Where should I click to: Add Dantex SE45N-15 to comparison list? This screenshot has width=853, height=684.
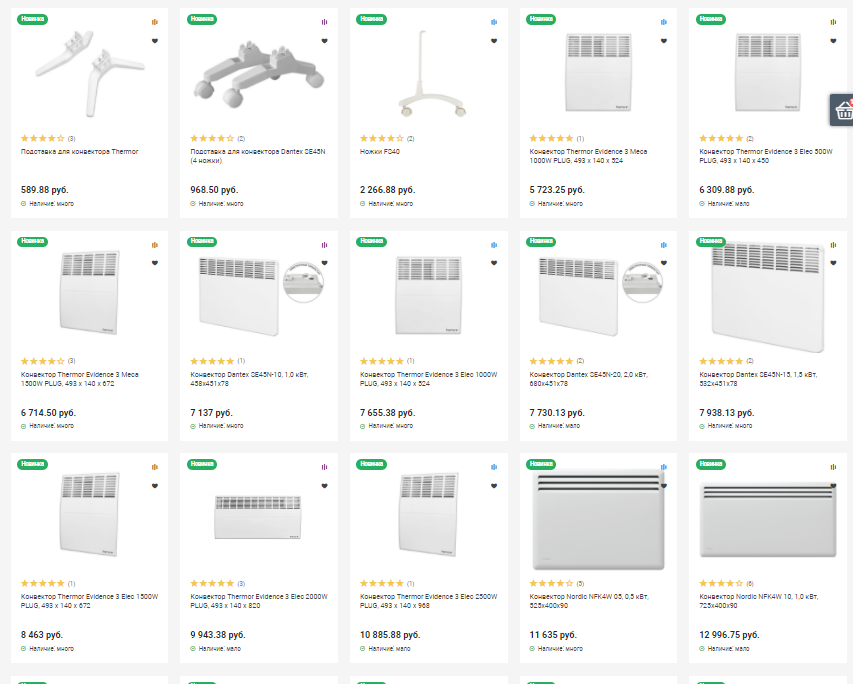coord(833,245)
